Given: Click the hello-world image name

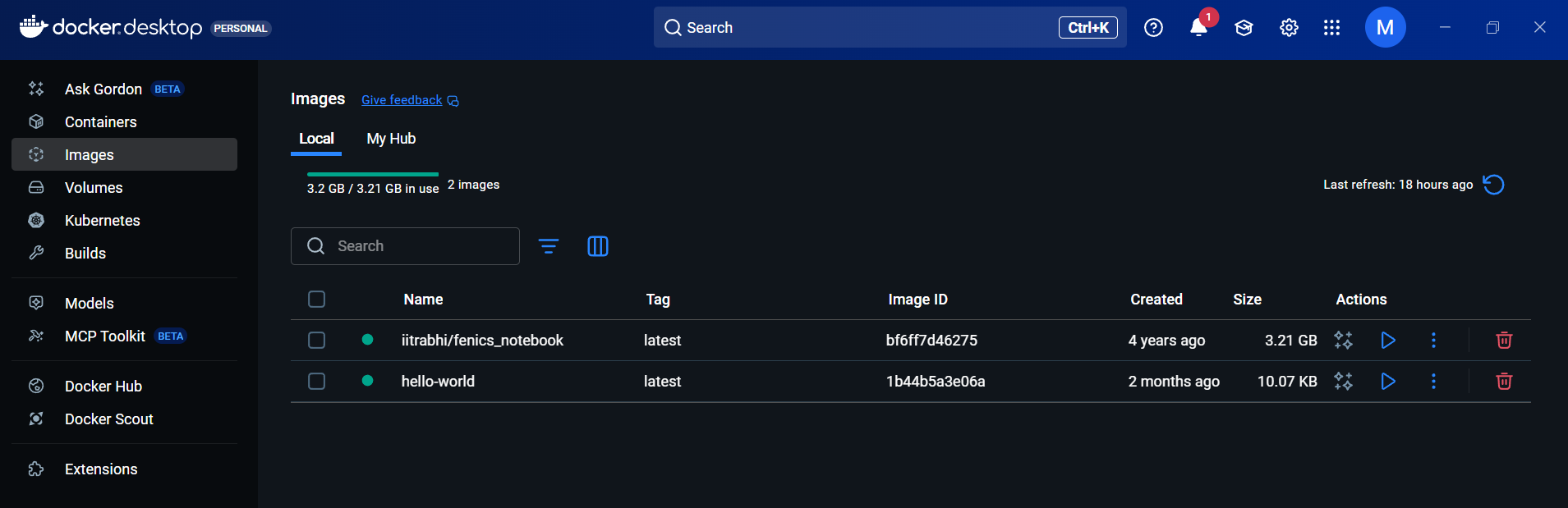Looking at the screenshot, I should pos(438,381).
